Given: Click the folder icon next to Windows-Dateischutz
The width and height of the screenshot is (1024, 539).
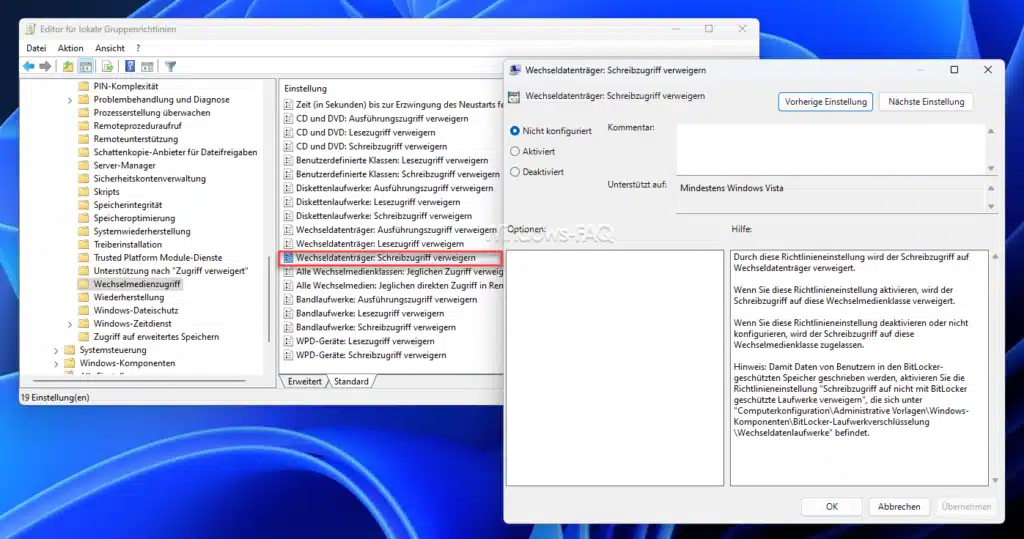Looking at the screenshot, I should point(84,310).
